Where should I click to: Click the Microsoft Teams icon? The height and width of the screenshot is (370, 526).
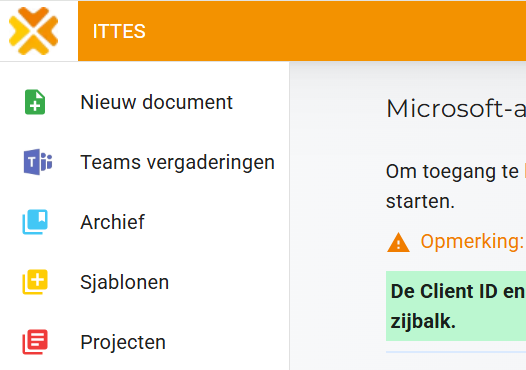tap(38, 162)
